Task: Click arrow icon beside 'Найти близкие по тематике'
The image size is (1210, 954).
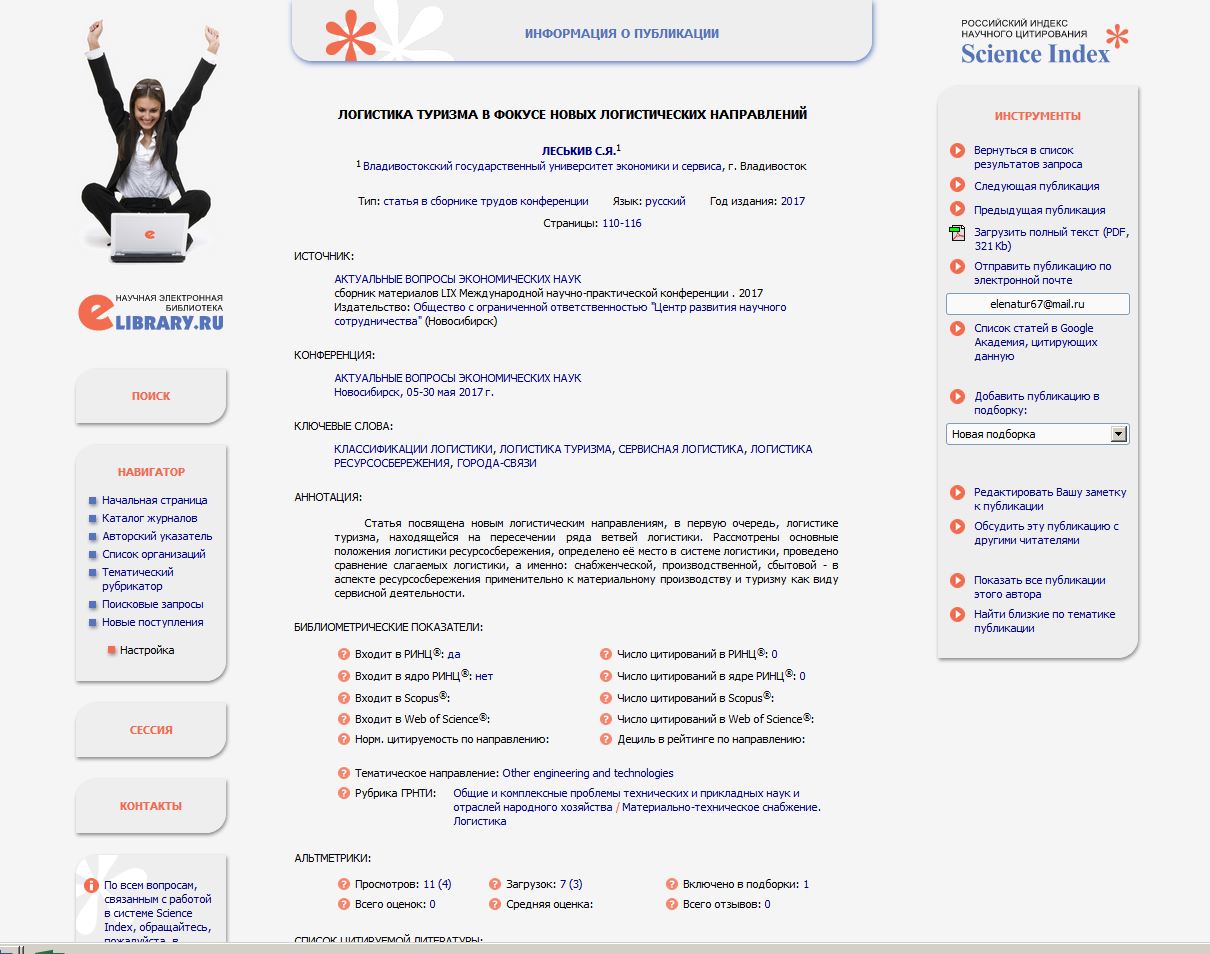Action: click(x=957, y=615)
